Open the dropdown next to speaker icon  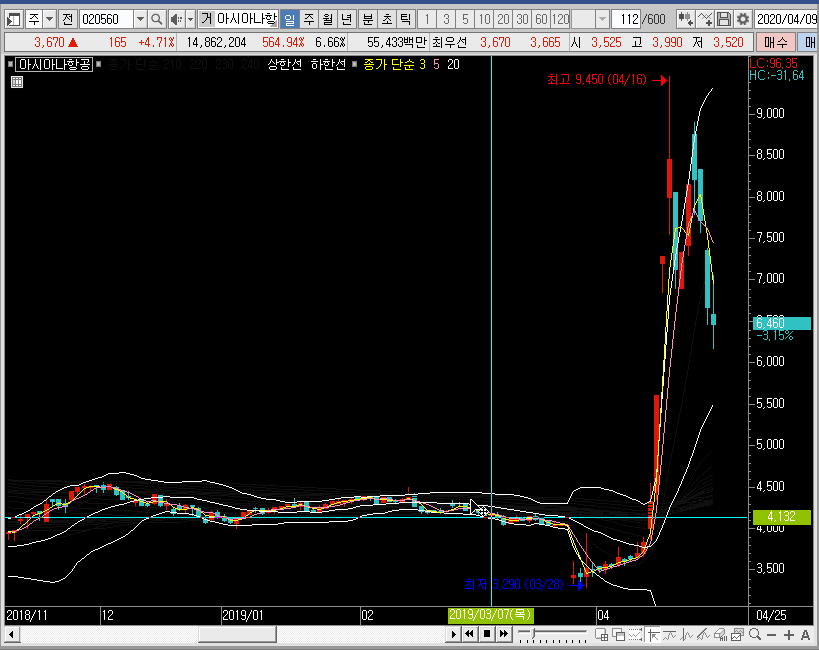(x=190, y=20)
